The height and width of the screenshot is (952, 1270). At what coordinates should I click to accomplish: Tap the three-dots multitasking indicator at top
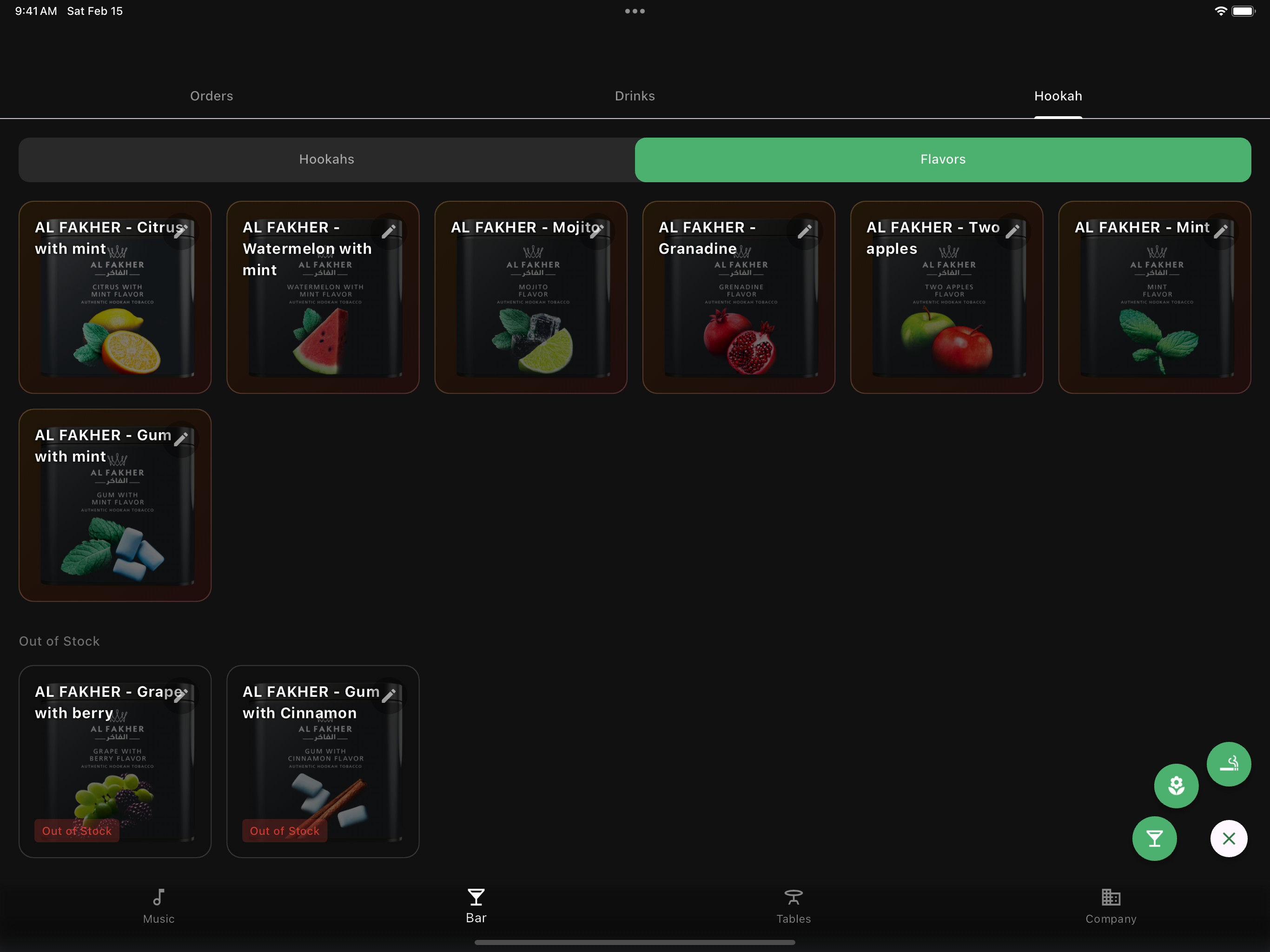[x=635, y=11]
